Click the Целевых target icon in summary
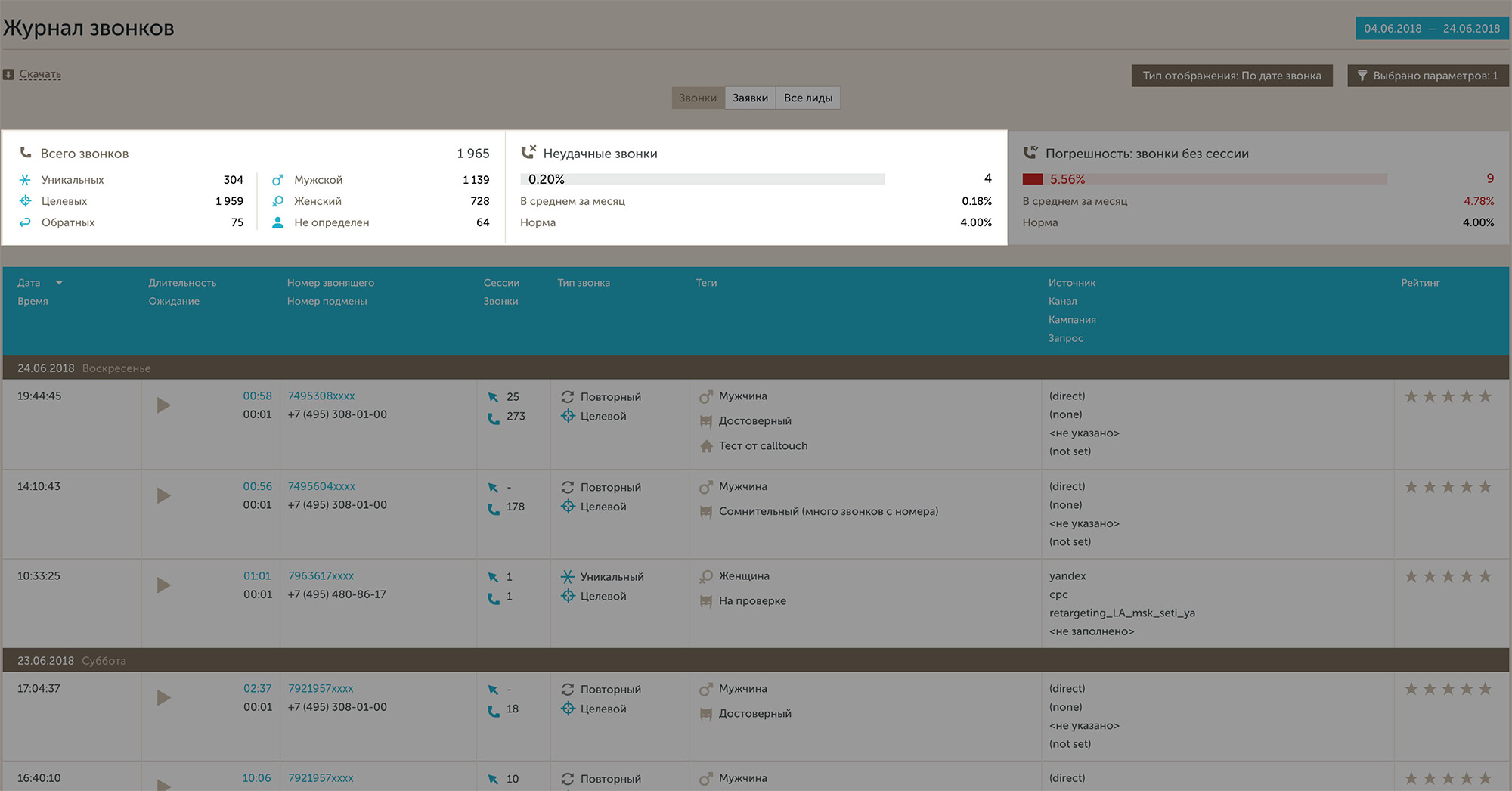Screen dimensions: 1512x791 tap(25, 201)
